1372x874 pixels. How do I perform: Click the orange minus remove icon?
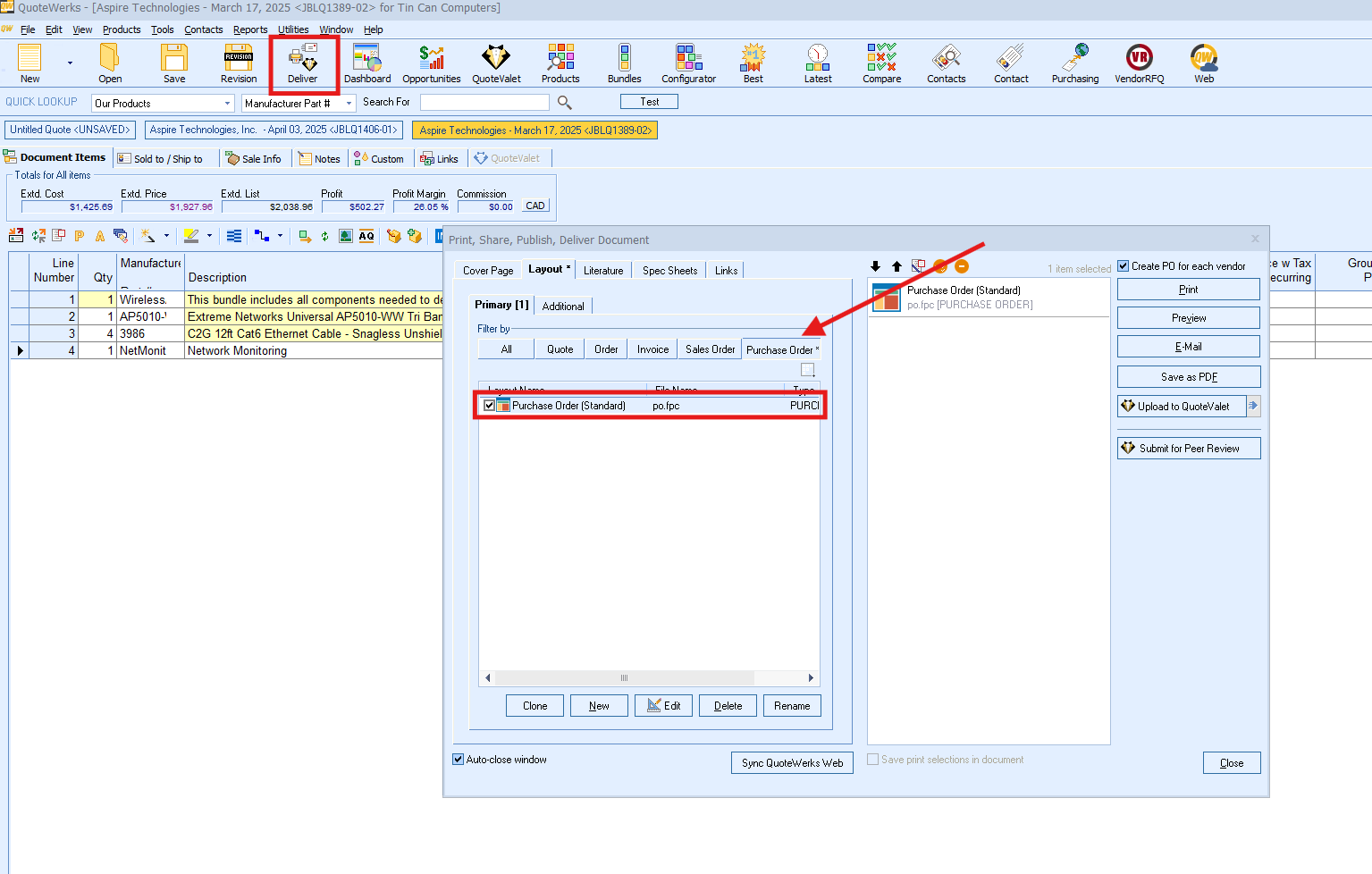[x=962, y=266]
